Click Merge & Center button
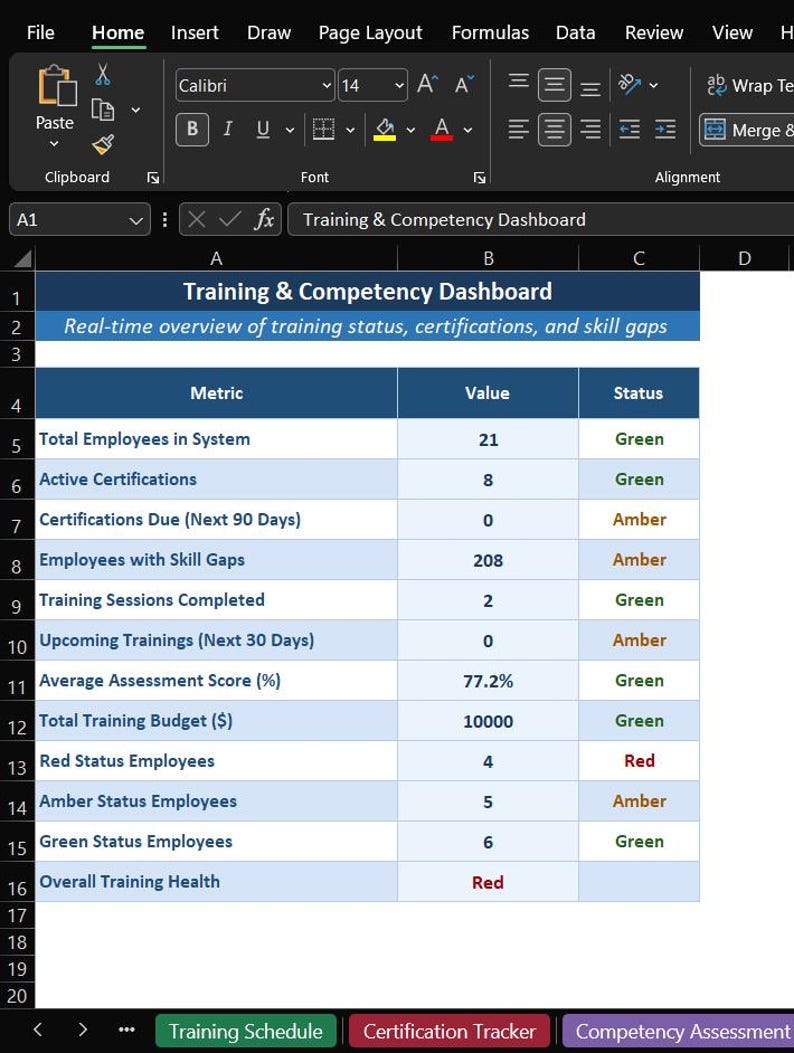 tap(747, 130)
